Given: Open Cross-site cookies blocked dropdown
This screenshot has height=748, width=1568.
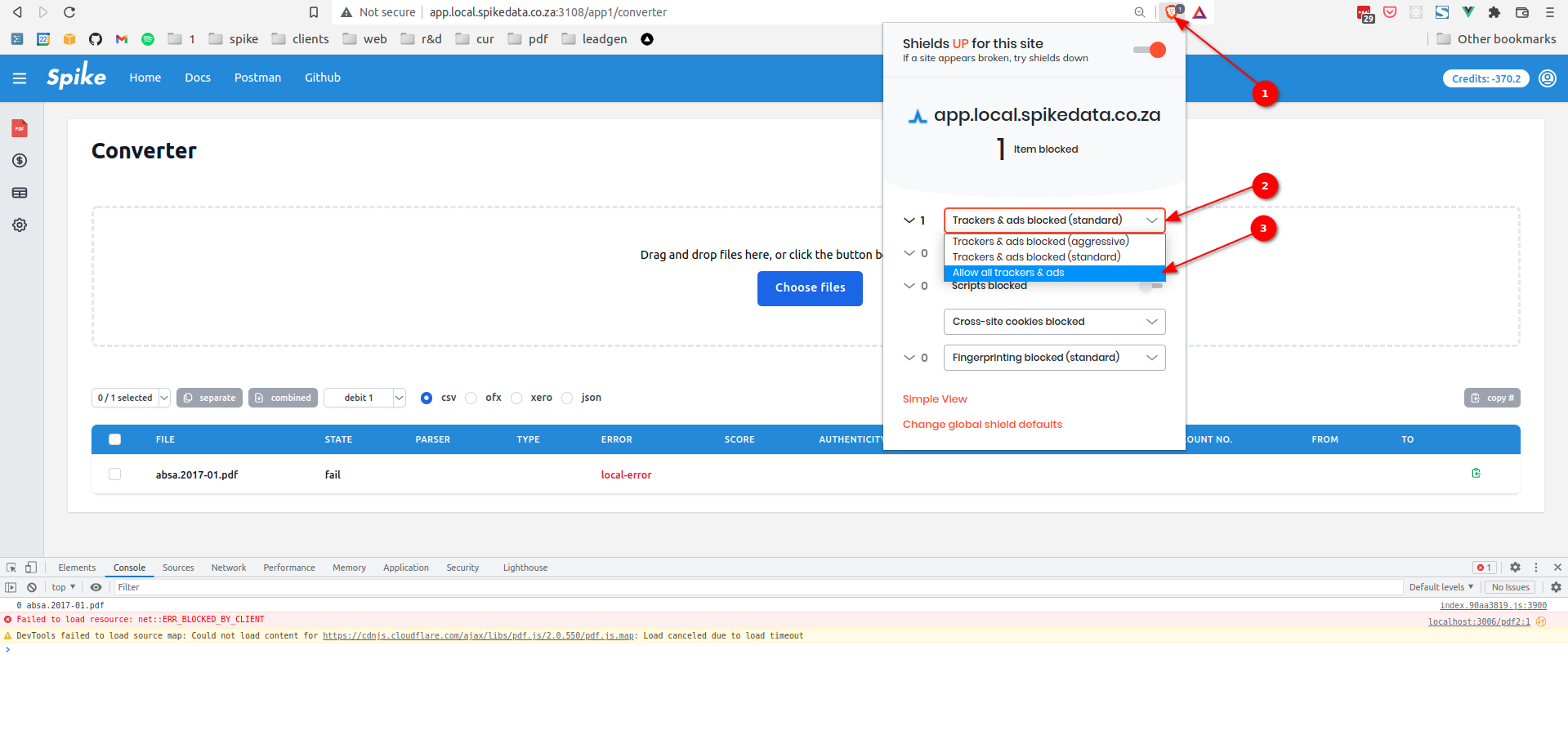Looking at the screenshot, I should pos(1054,322).
